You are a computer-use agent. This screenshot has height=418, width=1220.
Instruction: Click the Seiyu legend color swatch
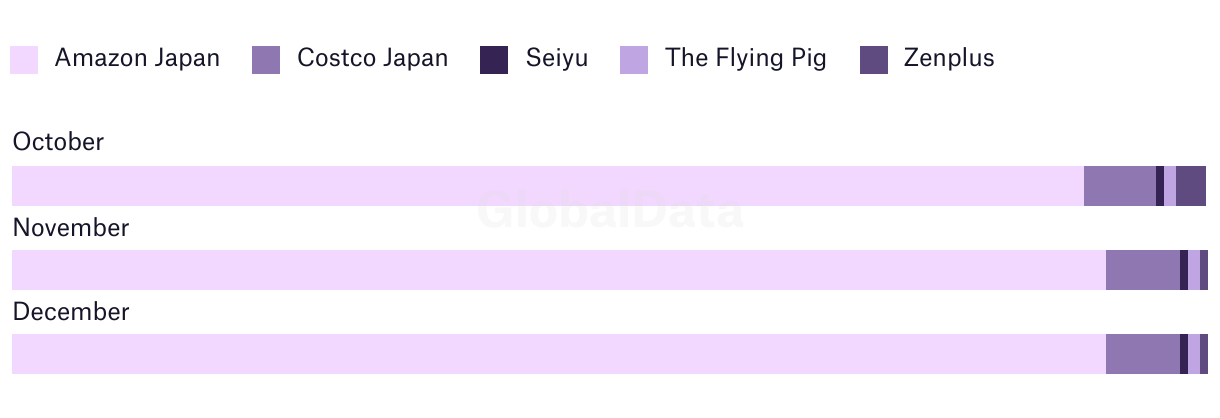(494, 60)
